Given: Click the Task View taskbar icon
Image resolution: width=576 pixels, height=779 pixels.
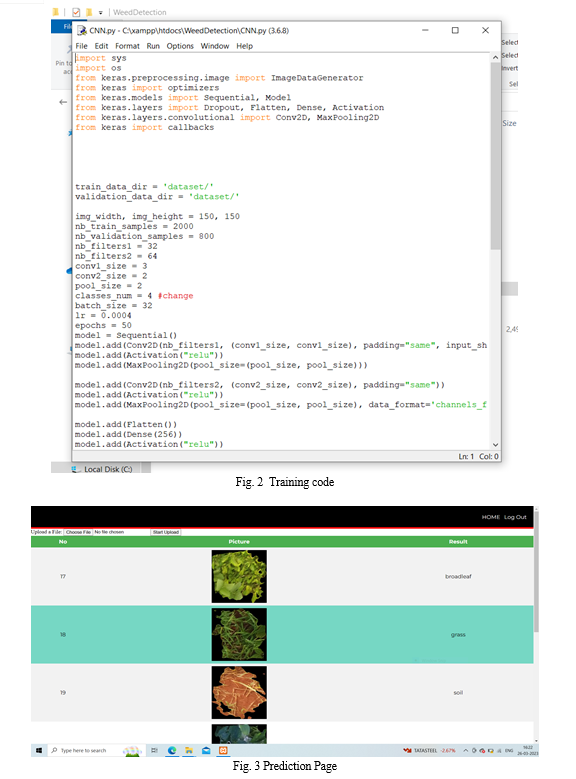Looking at the screenshot, I should click(155, 750).
